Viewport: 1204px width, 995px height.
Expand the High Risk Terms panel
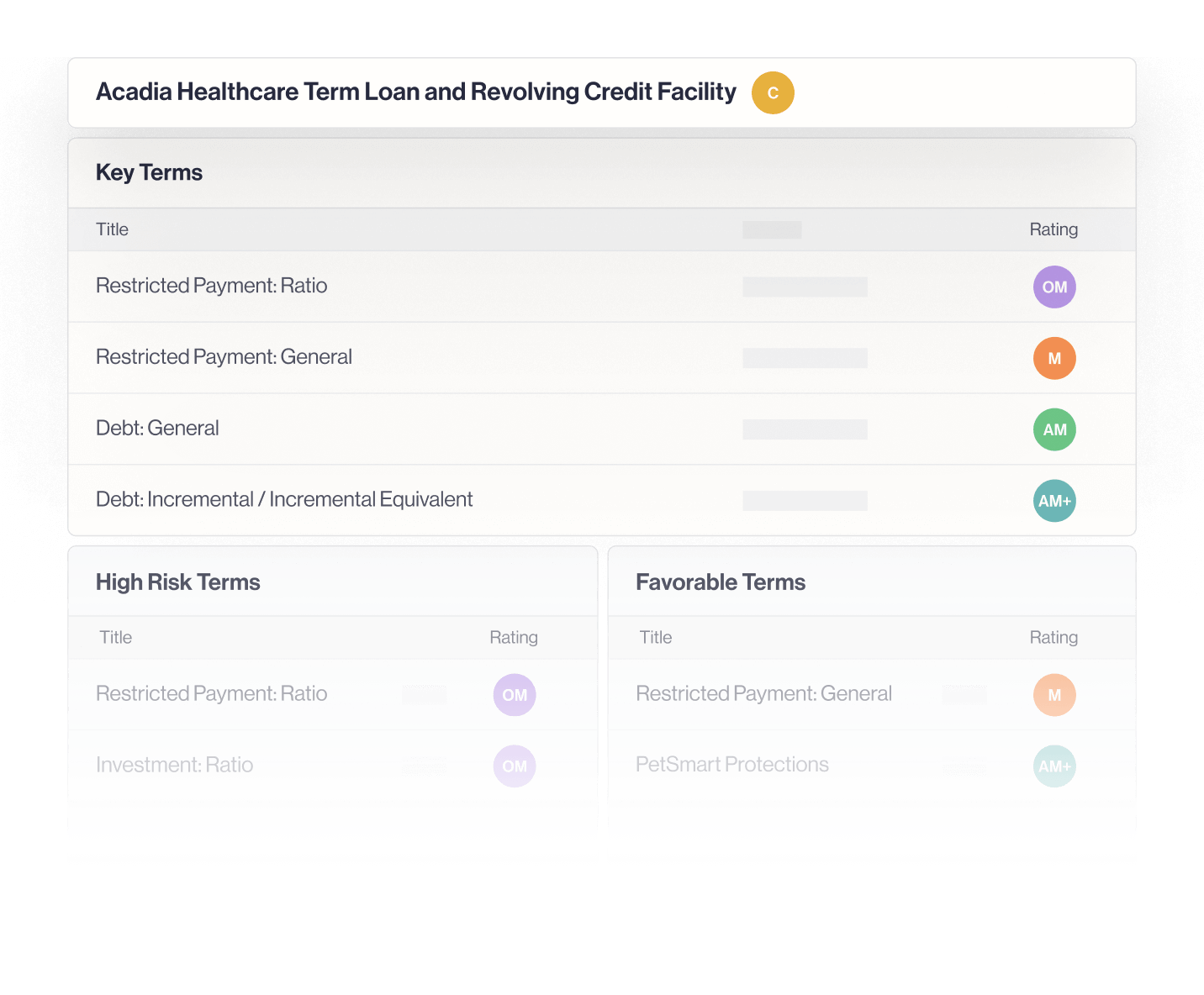point(177,582)
